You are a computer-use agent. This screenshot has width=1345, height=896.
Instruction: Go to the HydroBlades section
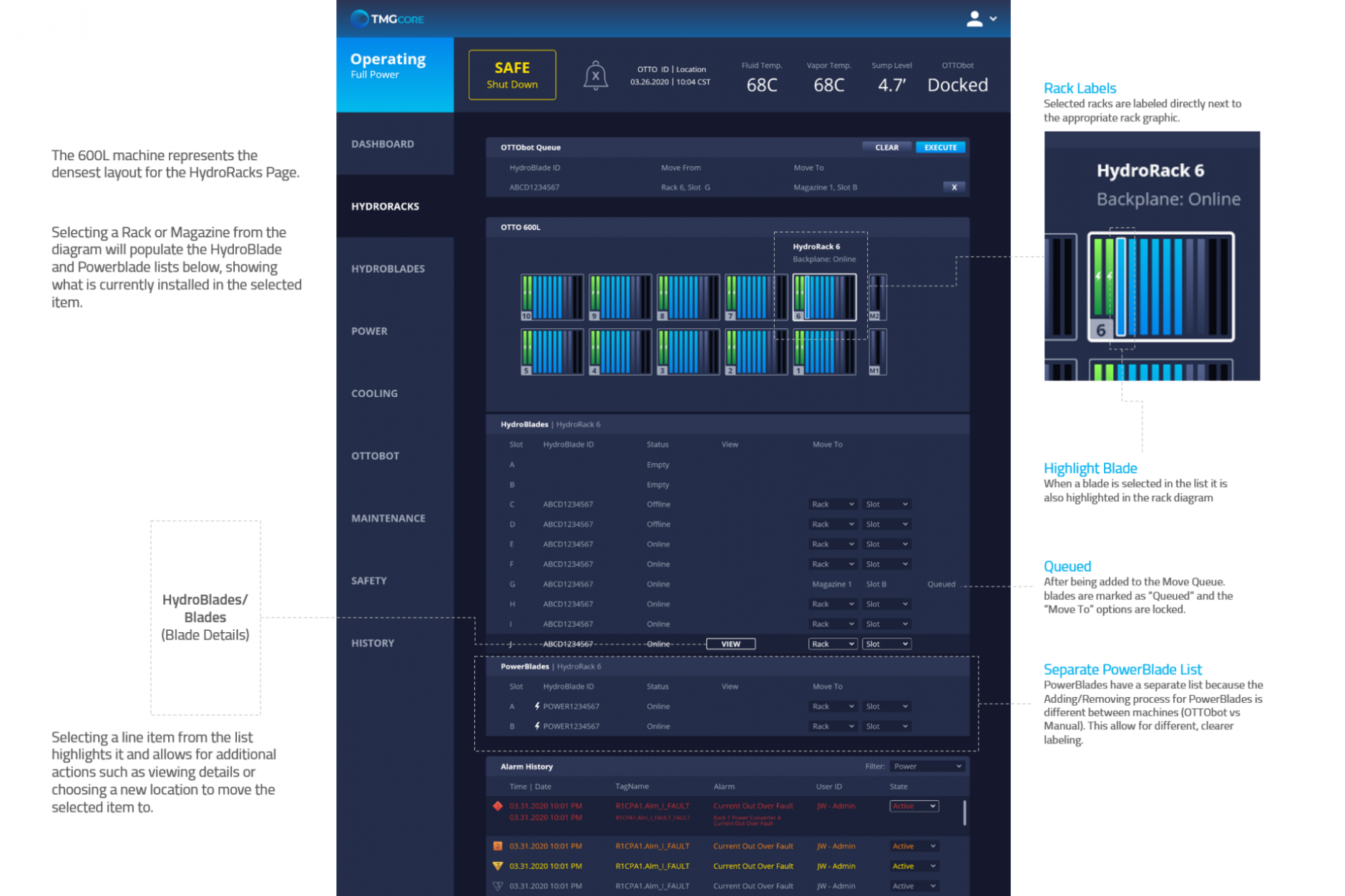395,268
